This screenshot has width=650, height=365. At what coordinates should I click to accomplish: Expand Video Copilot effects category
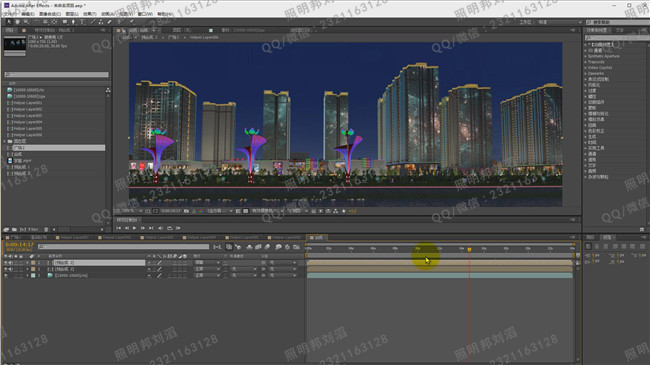coord(586,68)
